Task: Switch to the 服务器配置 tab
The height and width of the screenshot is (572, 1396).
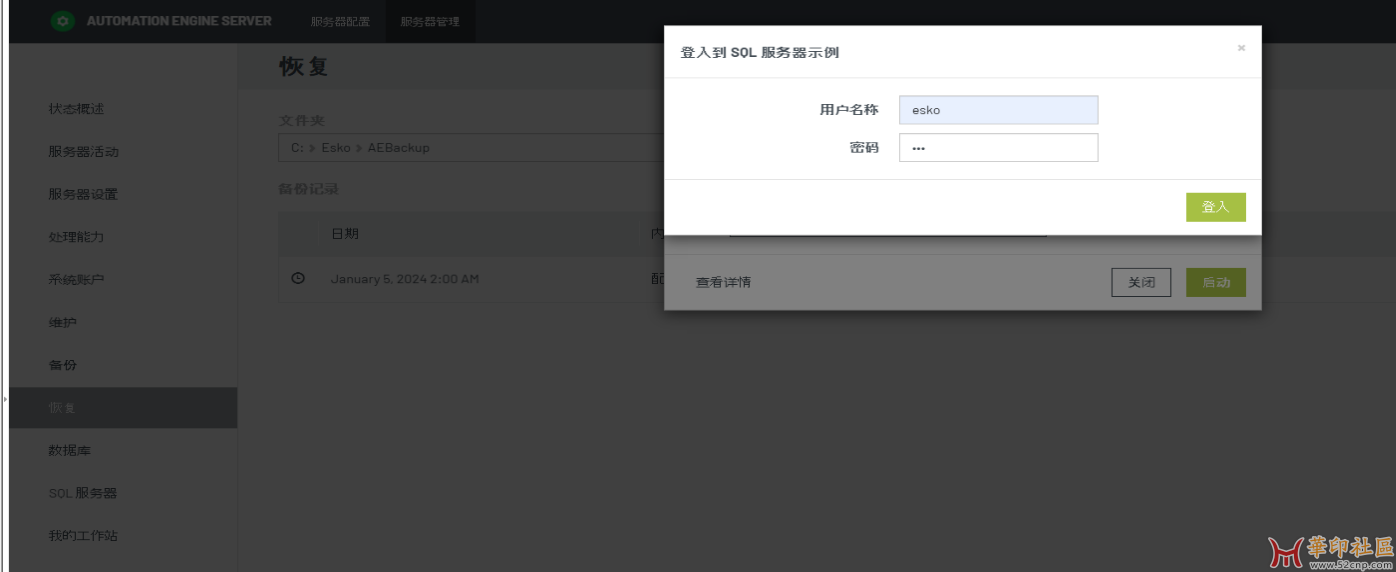Action: tap(340, 22)
